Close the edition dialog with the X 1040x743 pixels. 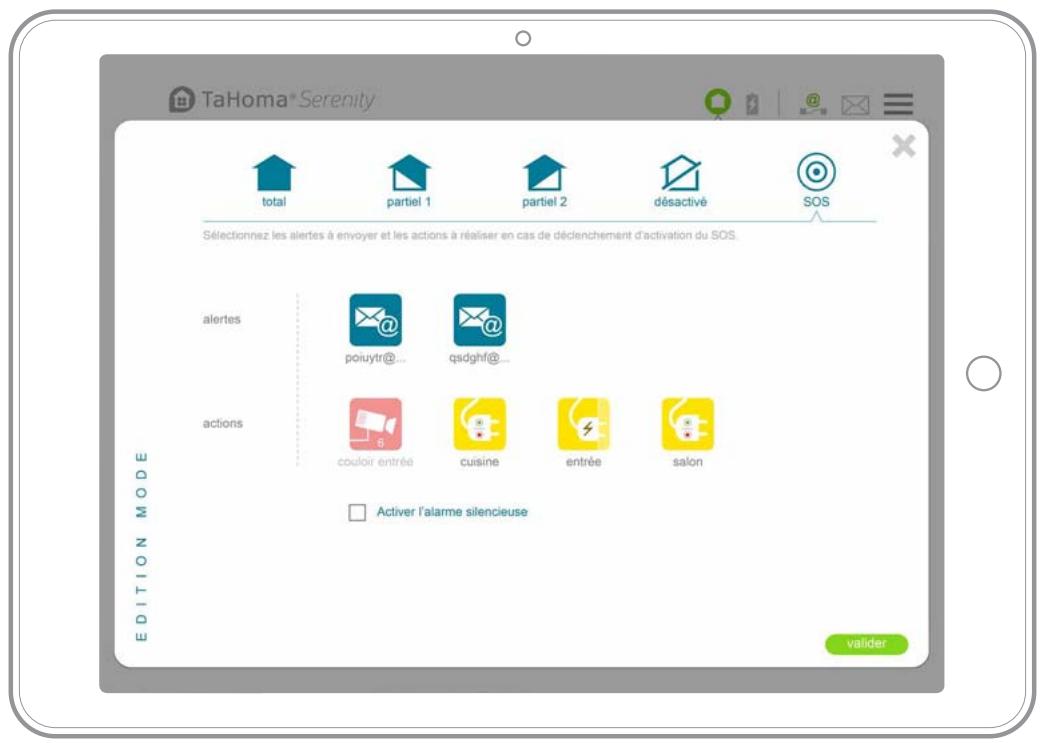pos(903,146)
